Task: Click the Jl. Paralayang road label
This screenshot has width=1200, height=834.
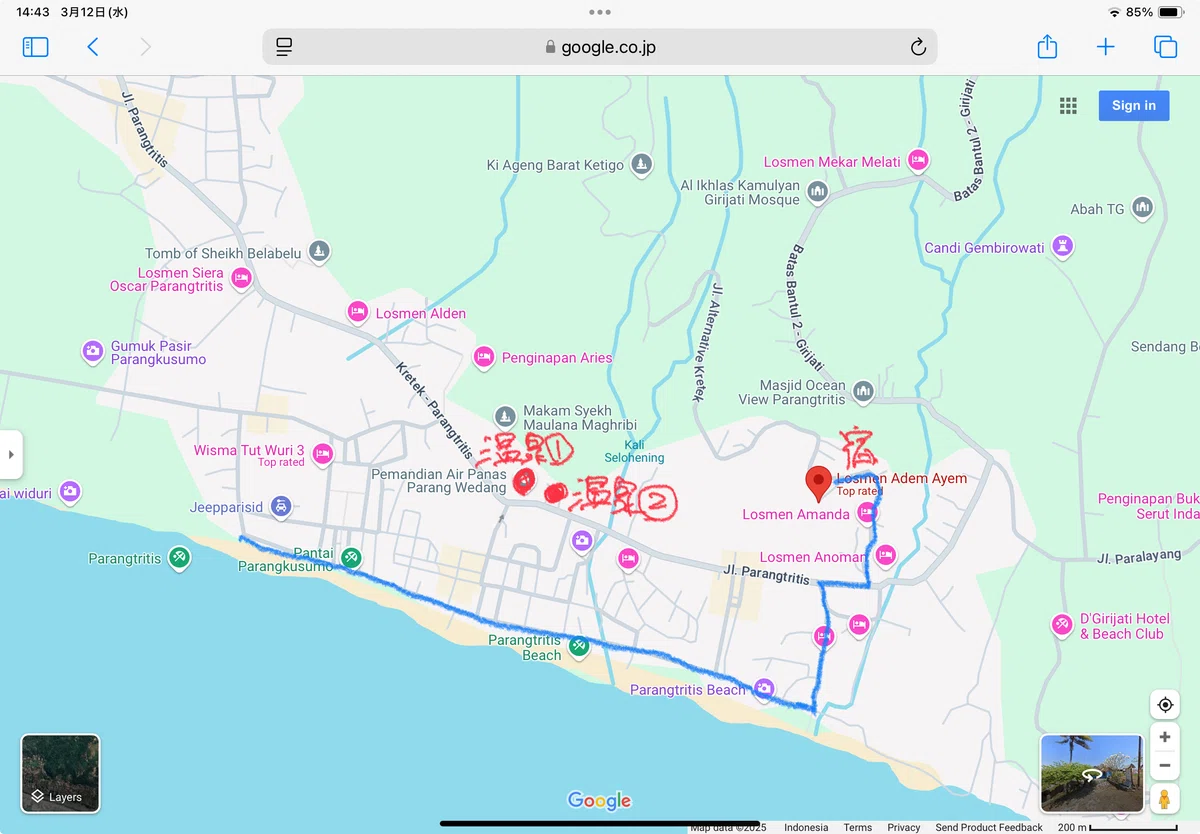Action: 1139,557
